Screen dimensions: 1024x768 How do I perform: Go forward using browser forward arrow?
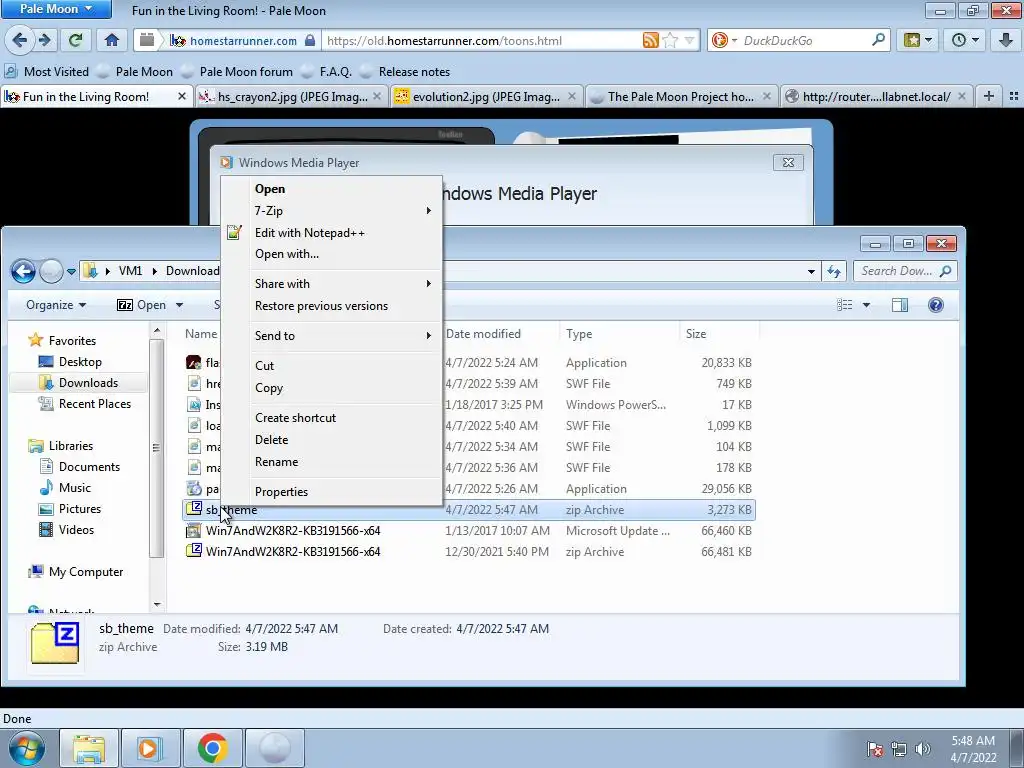pos(44,40)
